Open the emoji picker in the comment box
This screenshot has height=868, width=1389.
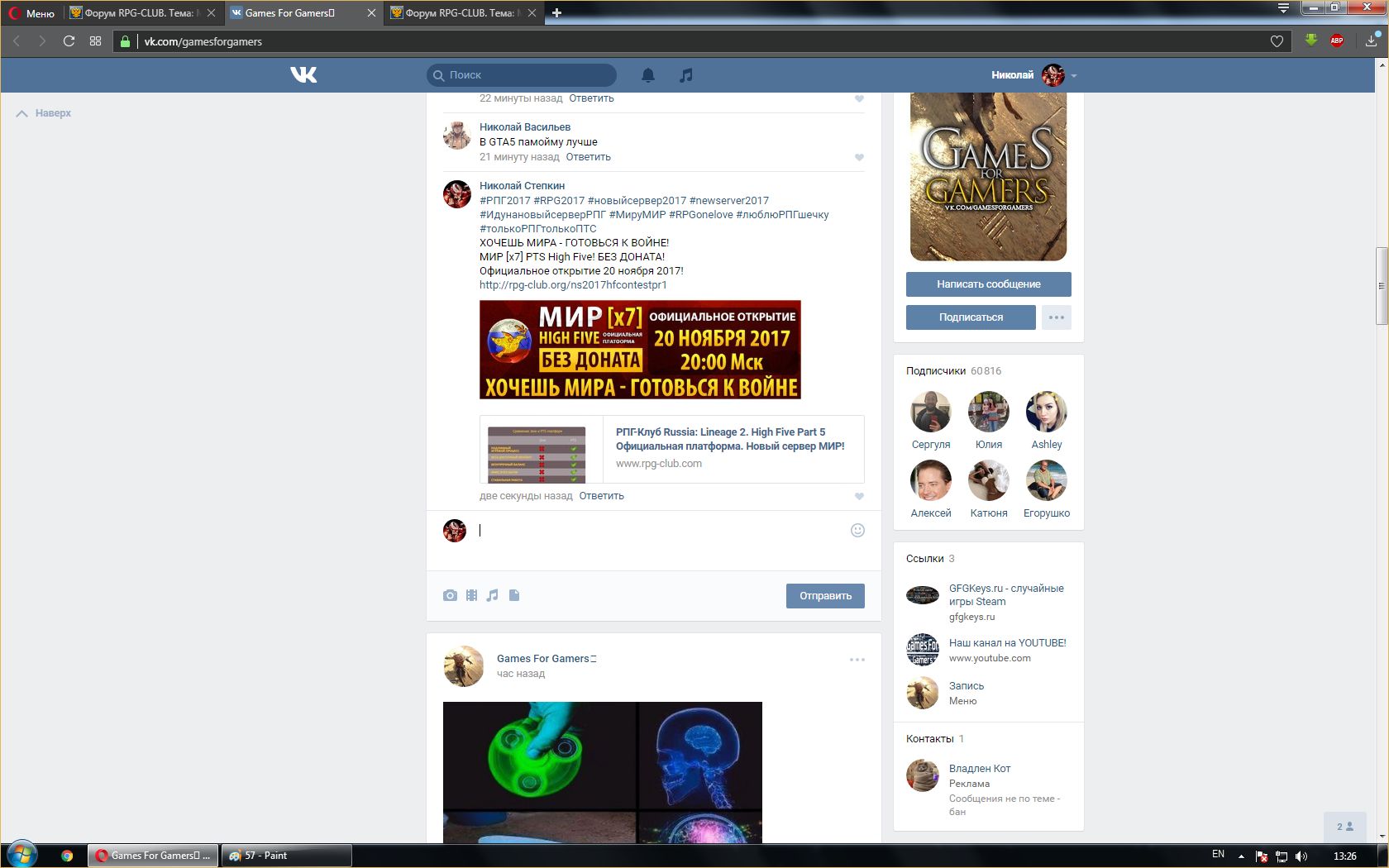click(x=857, y=530)
